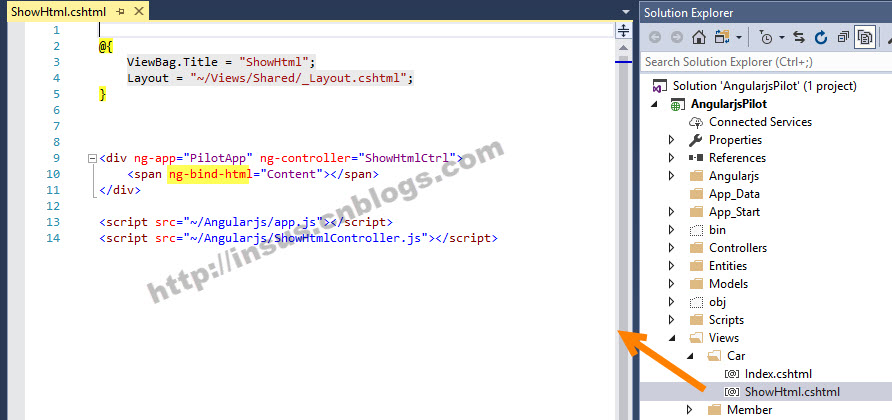
Task: Click the open Views folder icon
Action: click(x=696, y=338)
